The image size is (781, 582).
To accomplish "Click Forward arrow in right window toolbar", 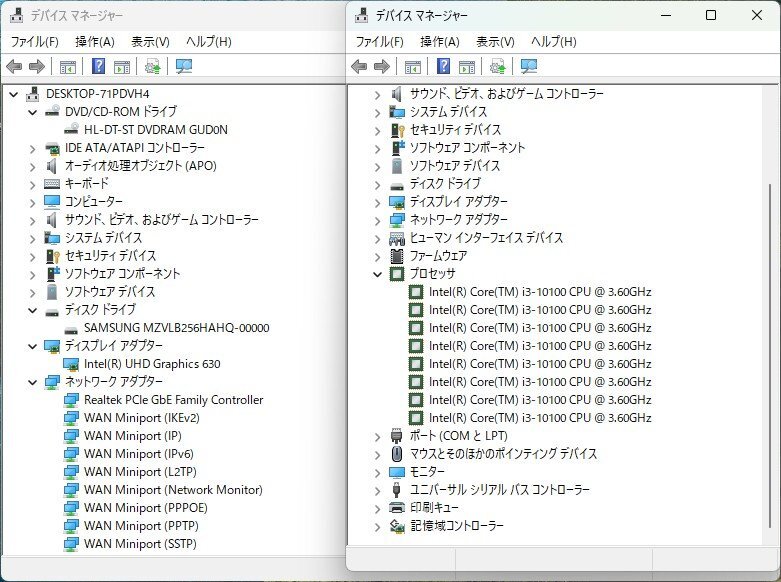I will tap(382, 66).
